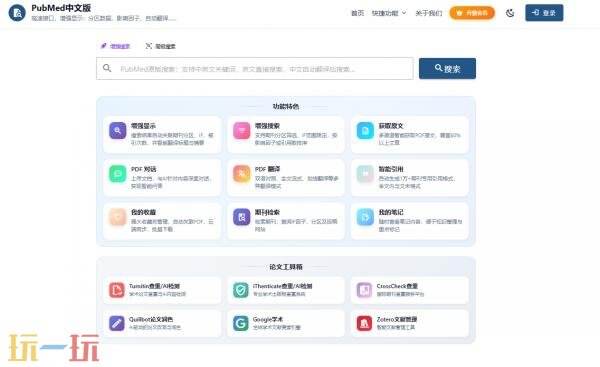Screen dimensions: 600x367
Task: Open the iThenticate查重/AI检测 link
Action: [x=282, y=286]
